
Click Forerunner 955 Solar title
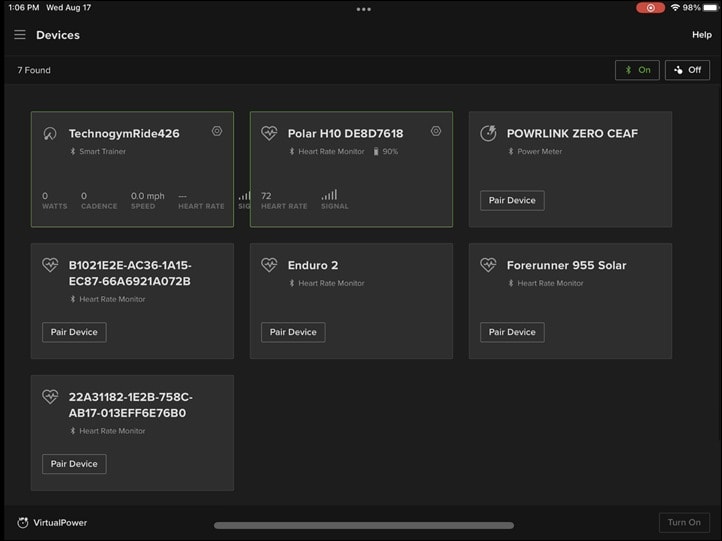(566, 265)
